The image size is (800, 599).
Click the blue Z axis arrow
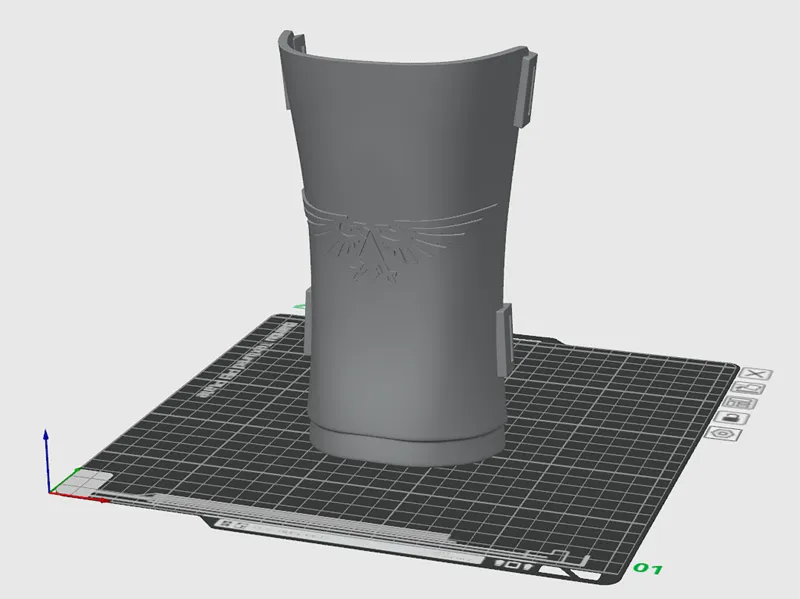point(46,459)
